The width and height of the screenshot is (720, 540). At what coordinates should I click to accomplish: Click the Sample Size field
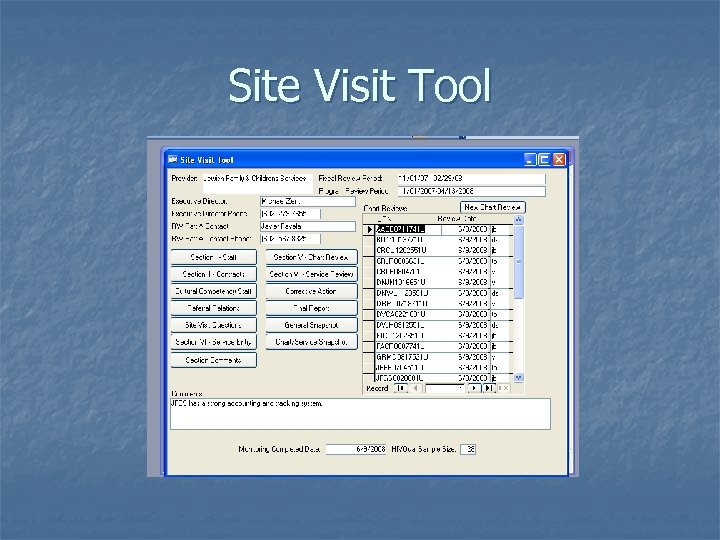click(x=468, y=449)
